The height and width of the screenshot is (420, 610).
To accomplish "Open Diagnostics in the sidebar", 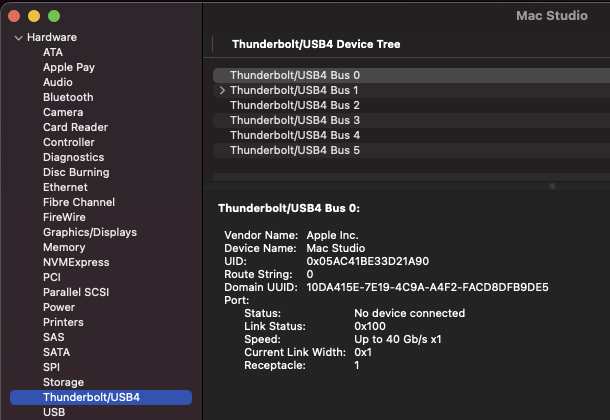I will 74,157.
